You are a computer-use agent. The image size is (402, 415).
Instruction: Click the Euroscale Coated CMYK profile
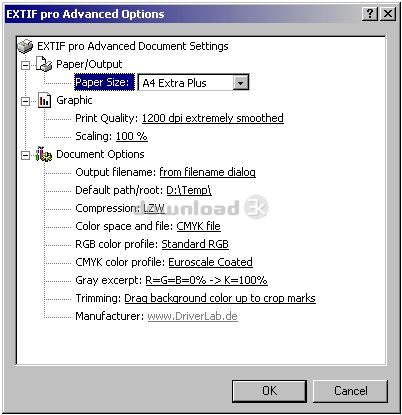(x=210, y=262)
